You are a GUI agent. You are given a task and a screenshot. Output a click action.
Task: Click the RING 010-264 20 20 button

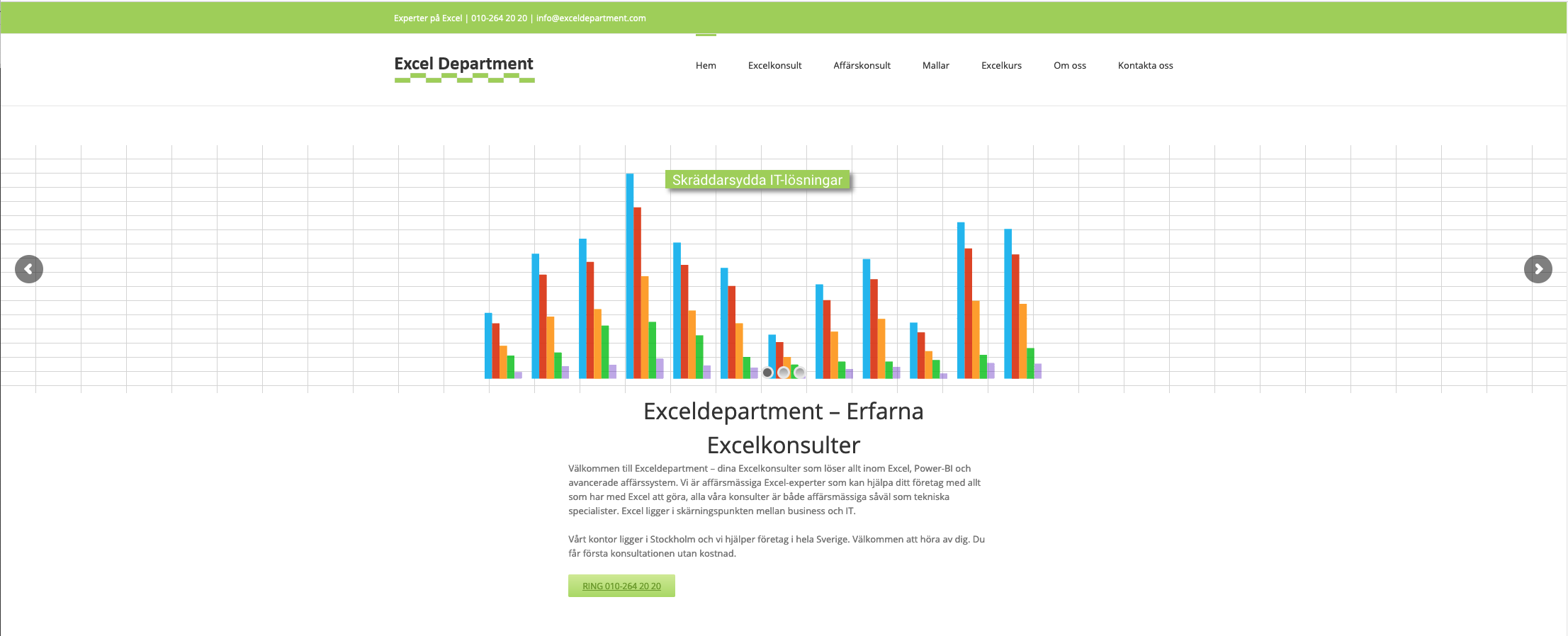(621, 586)
